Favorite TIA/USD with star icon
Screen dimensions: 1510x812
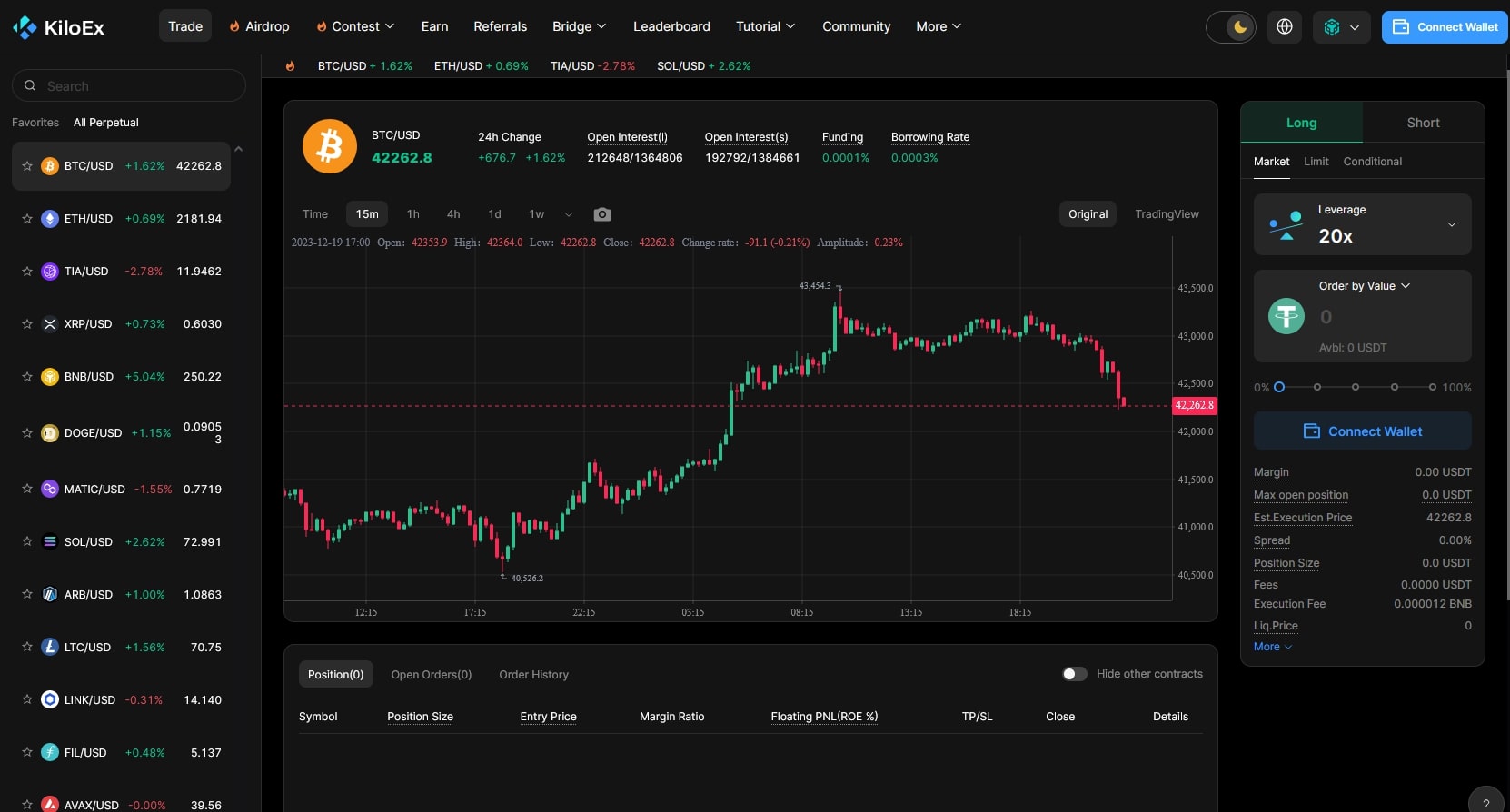(27, 272)
